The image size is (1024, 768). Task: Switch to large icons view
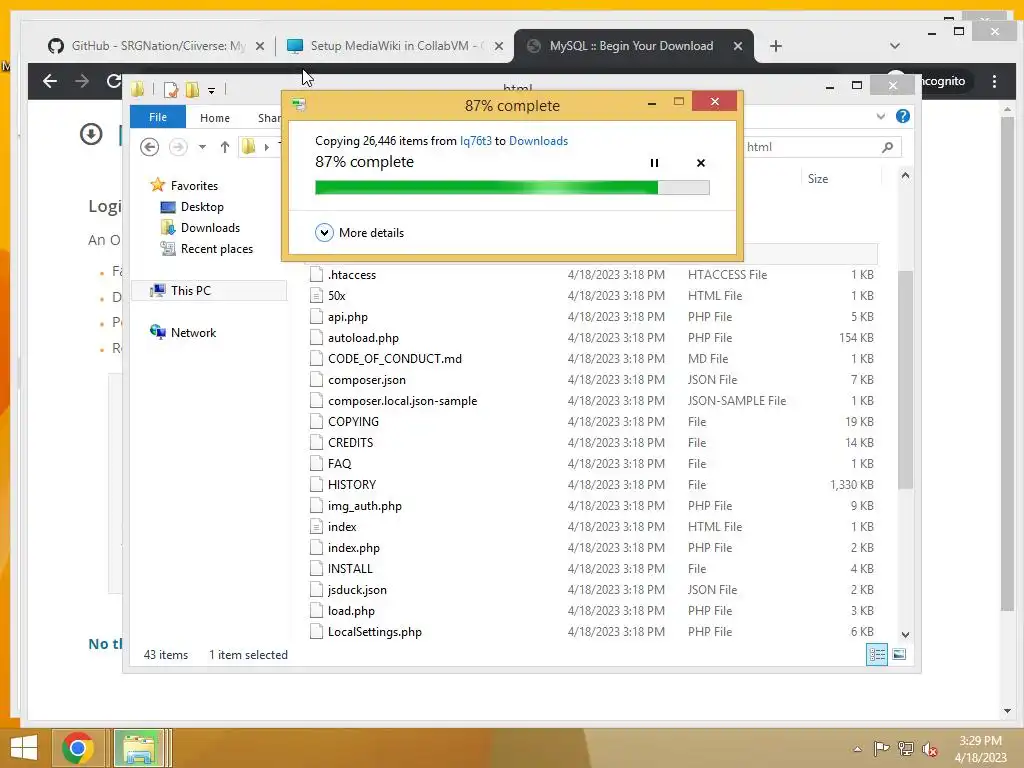click(899, 654)
